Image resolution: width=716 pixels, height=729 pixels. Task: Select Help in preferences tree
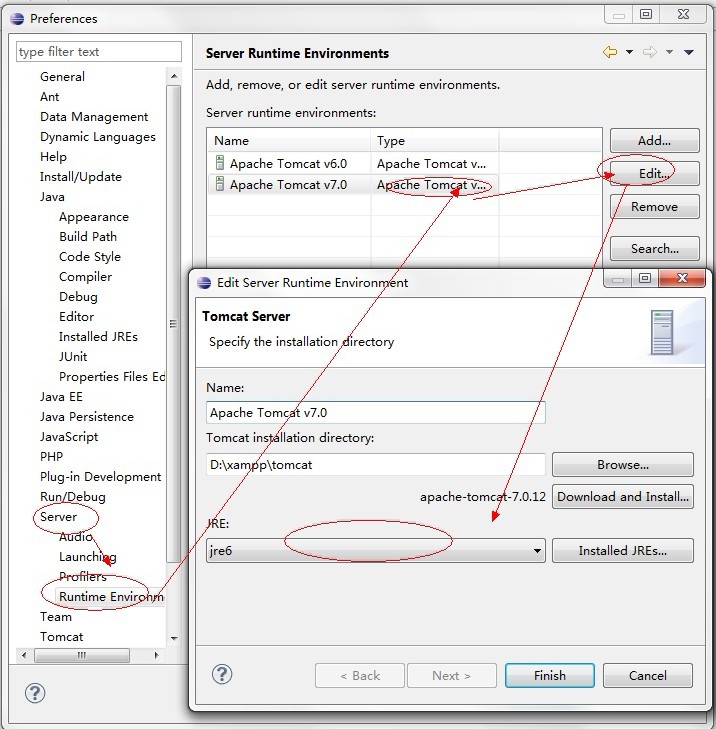click(x=53, y=157)
